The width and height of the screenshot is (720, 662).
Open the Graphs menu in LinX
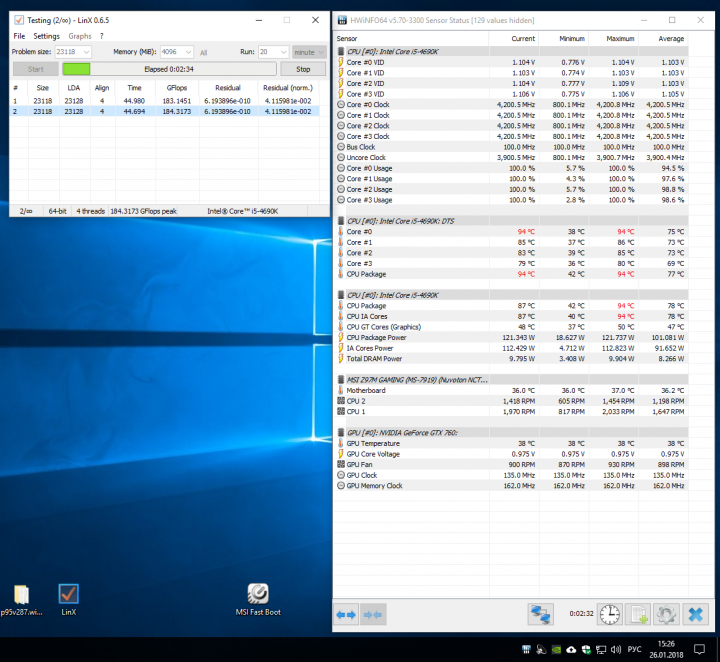[80, 36]
